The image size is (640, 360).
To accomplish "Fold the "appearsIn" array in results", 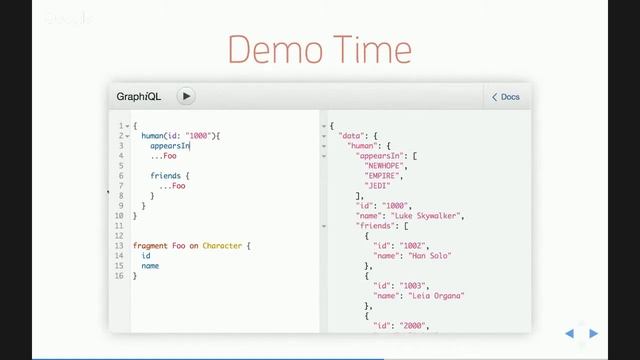I will (x=324, y=156).
